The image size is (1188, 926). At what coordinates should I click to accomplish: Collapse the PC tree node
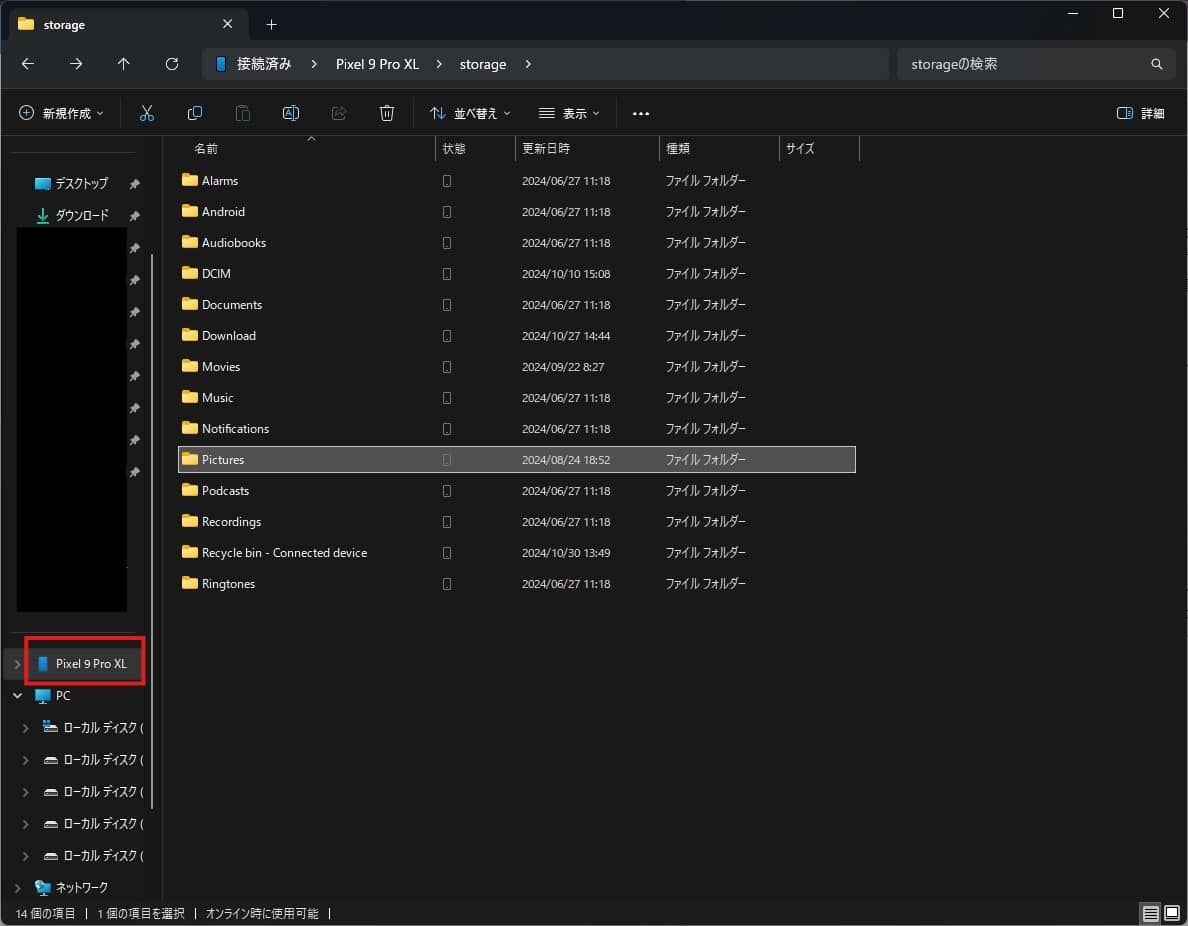17,695
